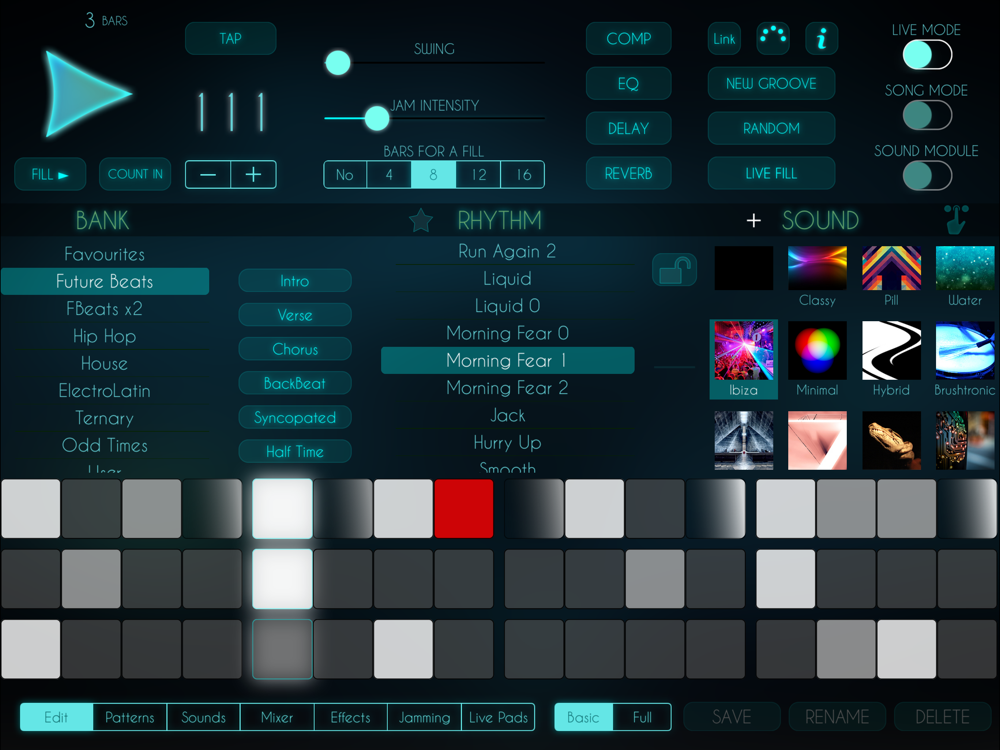
Task: Open the Live Pads tab
Action: pyautogui.click(x=498, y=717)
